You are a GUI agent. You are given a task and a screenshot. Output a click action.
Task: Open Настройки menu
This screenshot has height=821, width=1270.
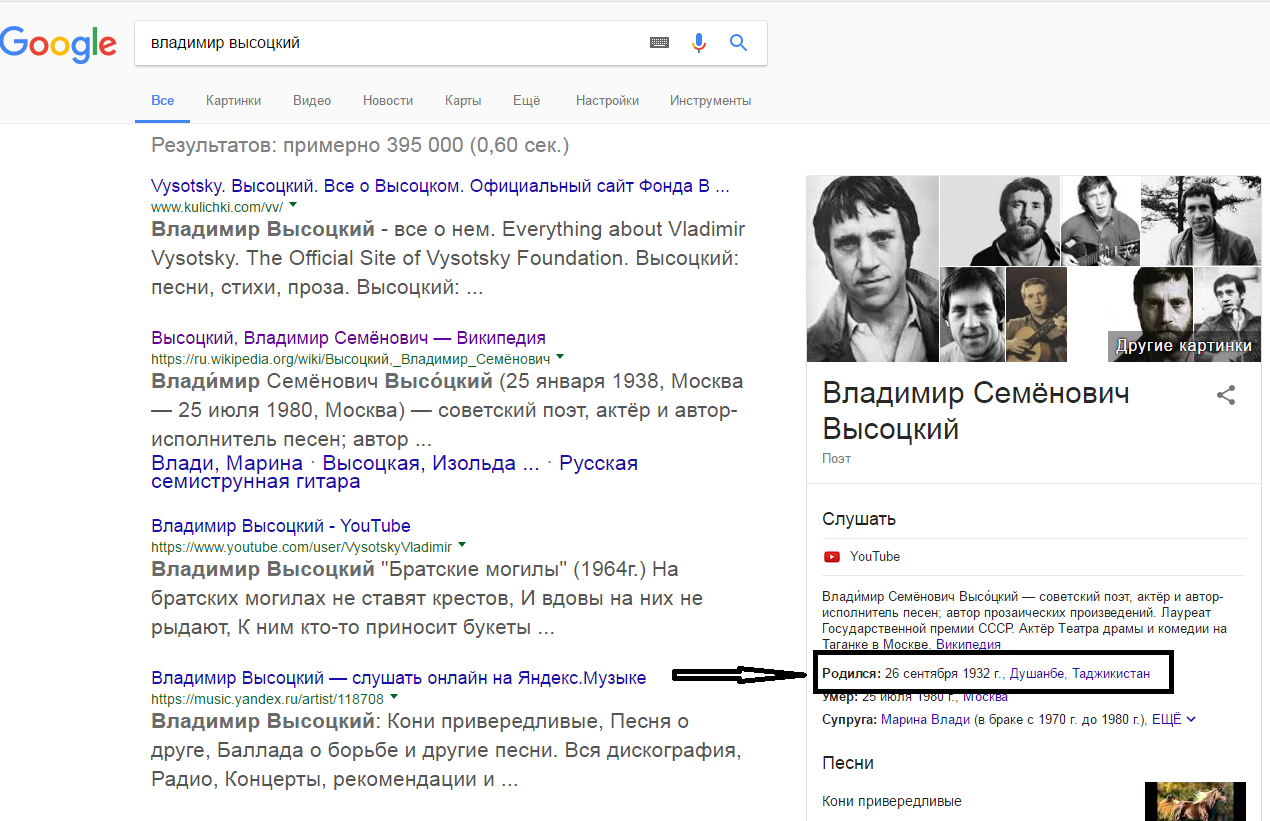607,100
